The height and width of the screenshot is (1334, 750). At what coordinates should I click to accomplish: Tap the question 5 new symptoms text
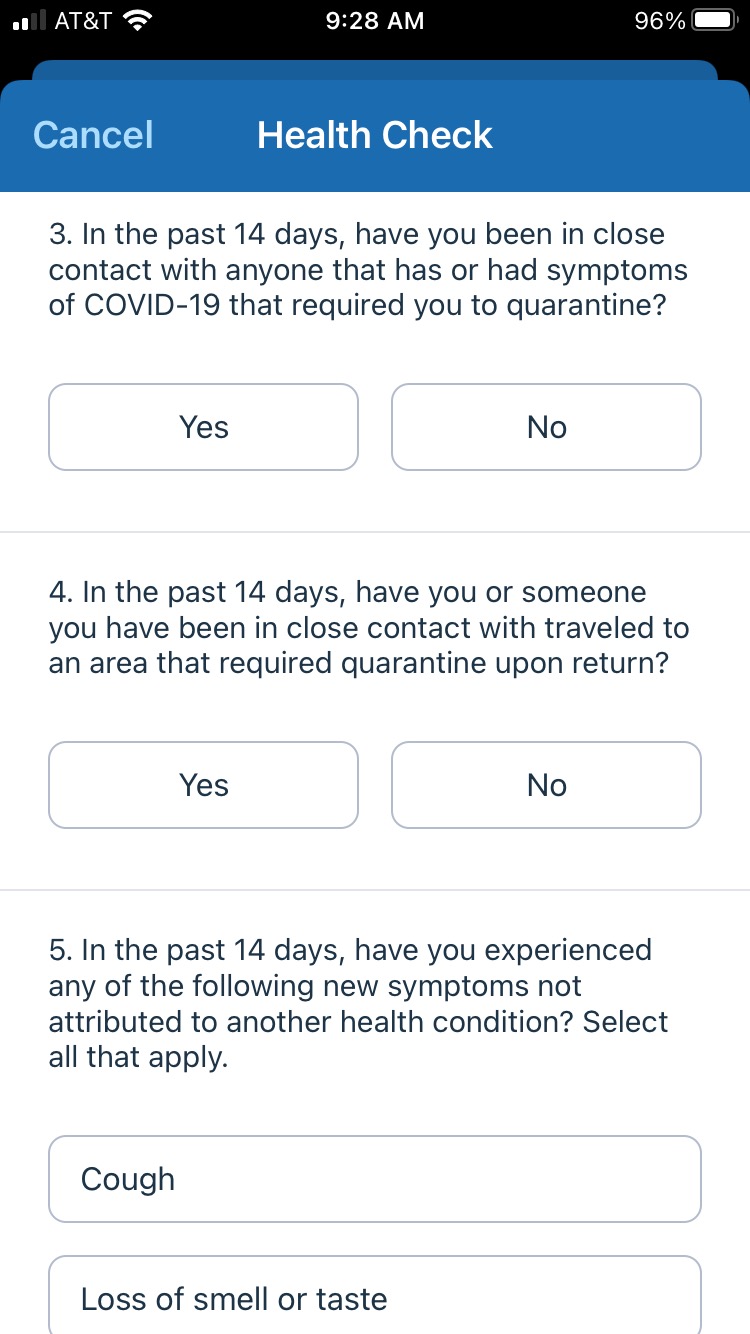coord(358,1003)
